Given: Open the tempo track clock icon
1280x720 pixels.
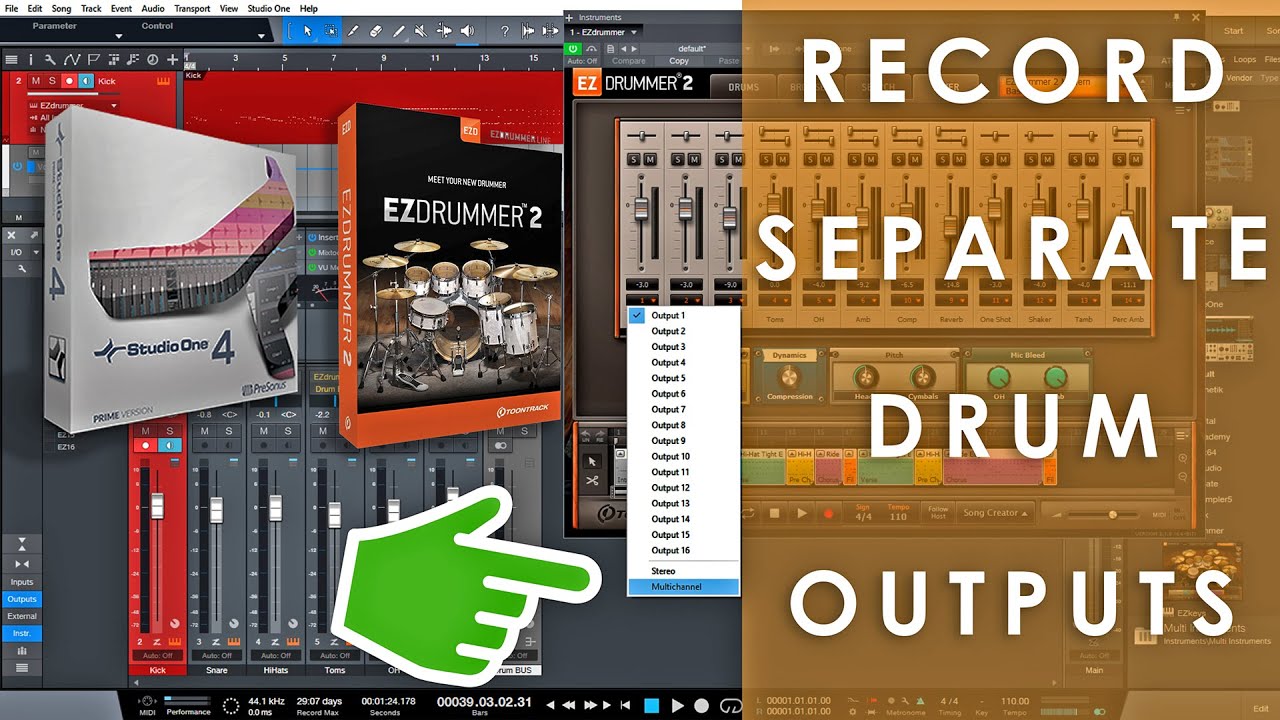Looking at the screenshot, I should (152, 60).
